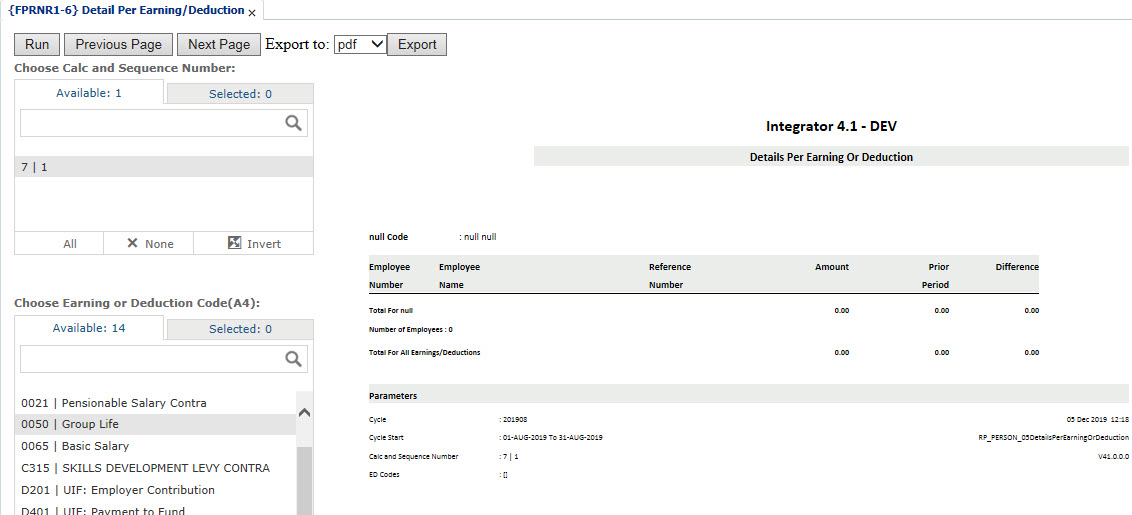
Task: Open the Export to format dropdown
Action: pos(360,44)
